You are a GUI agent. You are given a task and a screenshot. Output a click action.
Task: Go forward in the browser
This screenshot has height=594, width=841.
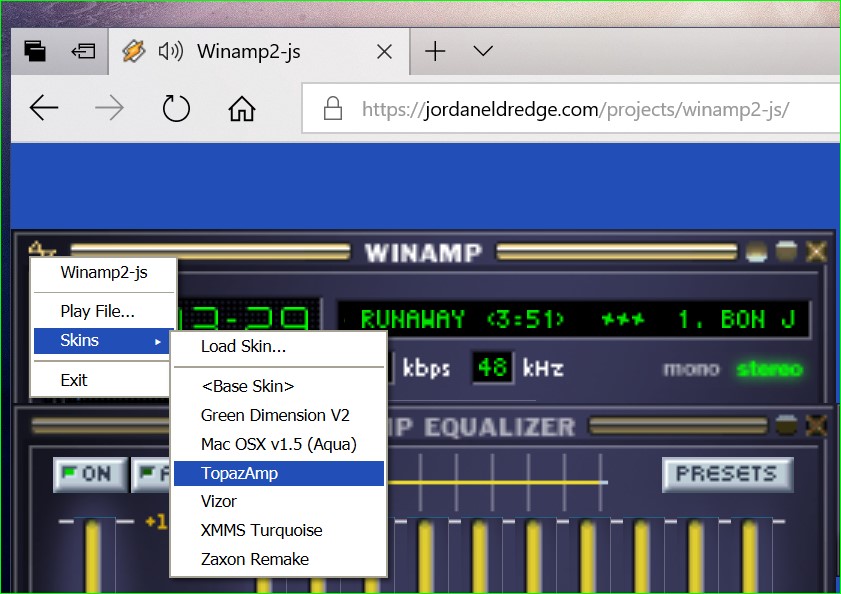point(109,109)
